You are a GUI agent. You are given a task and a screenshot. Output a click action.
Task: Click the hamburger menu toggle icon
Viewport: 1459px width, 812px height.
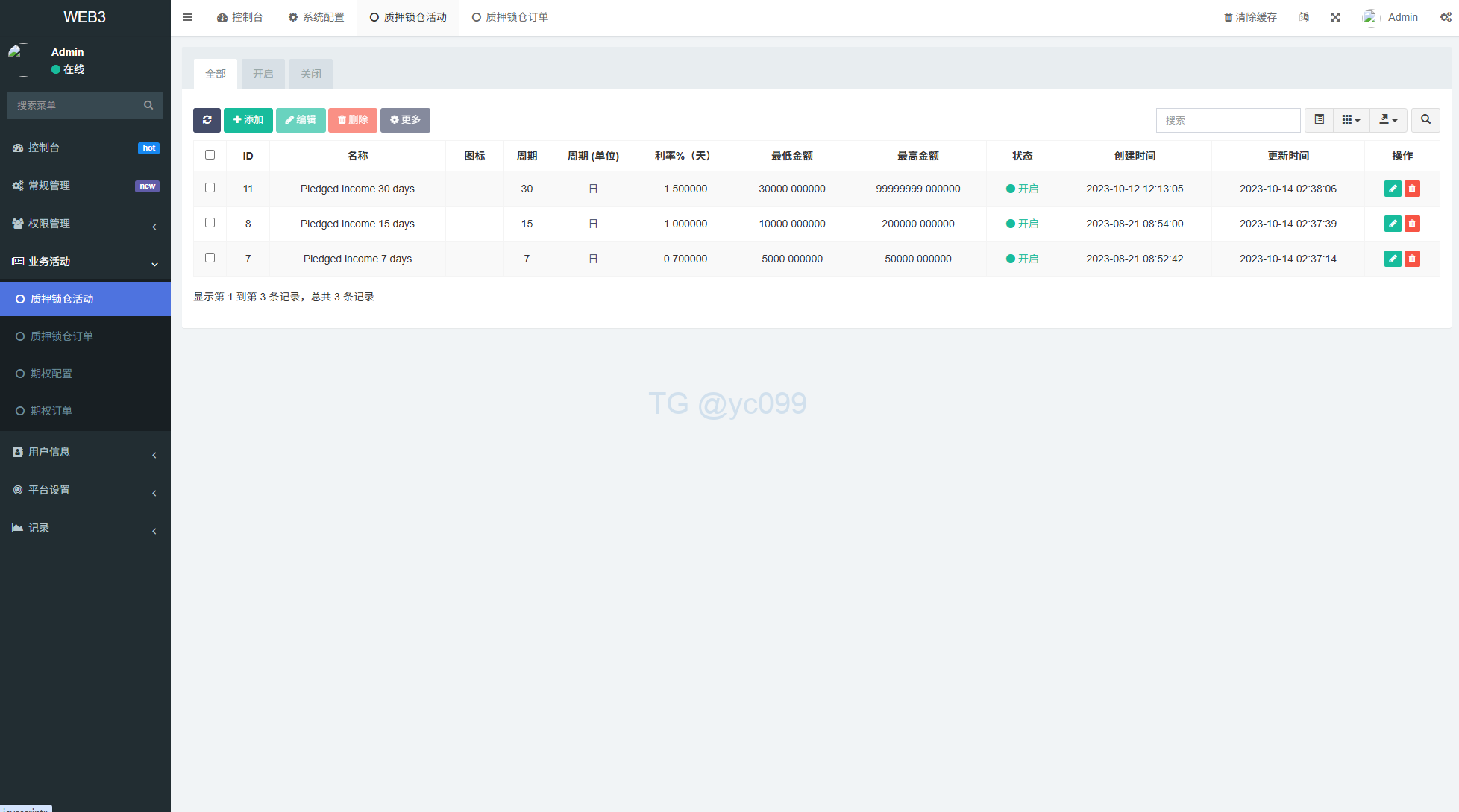pyautogui.click(x=188, y=17)
